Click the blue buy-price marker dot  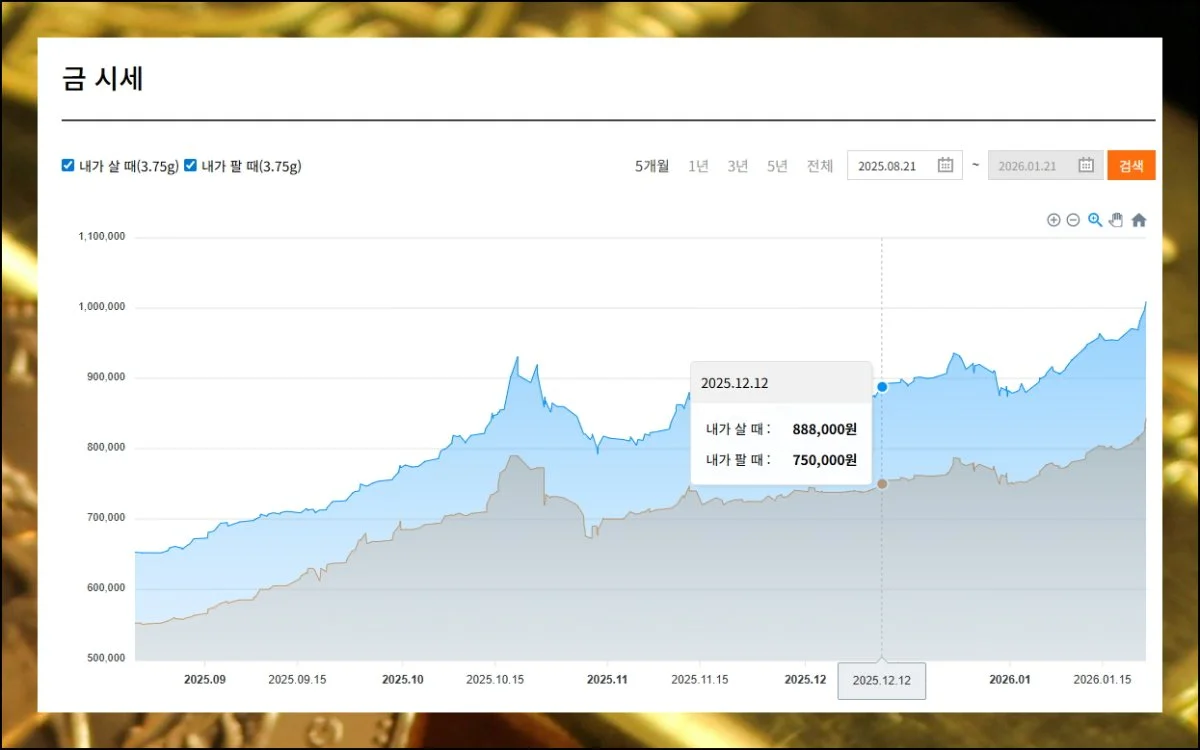point(882,387)
